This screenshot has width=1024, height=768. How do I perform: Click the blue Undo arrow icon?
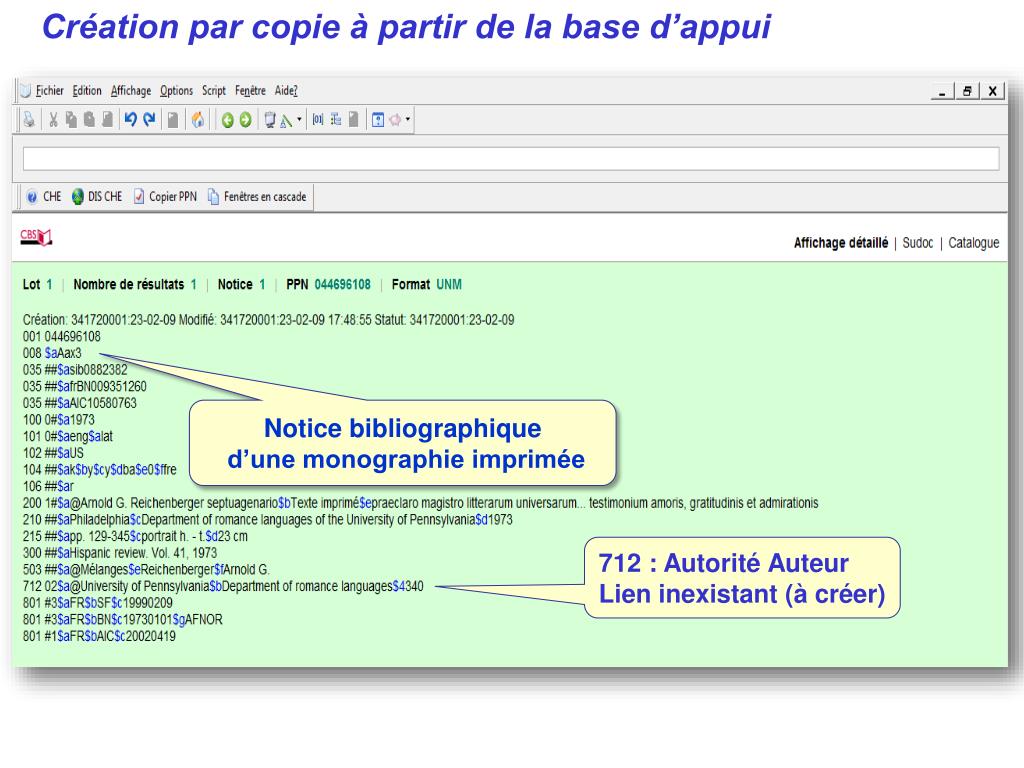[131, 120]
